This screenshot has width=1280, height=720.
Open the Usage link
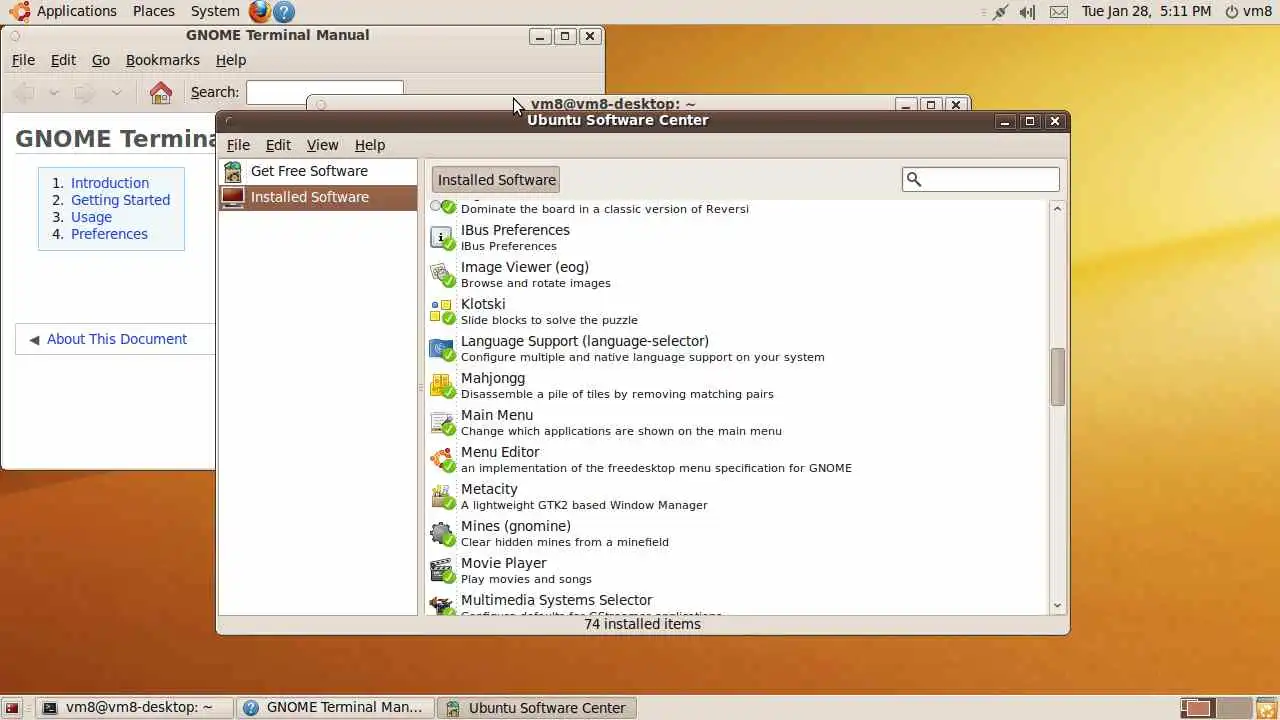91,217
